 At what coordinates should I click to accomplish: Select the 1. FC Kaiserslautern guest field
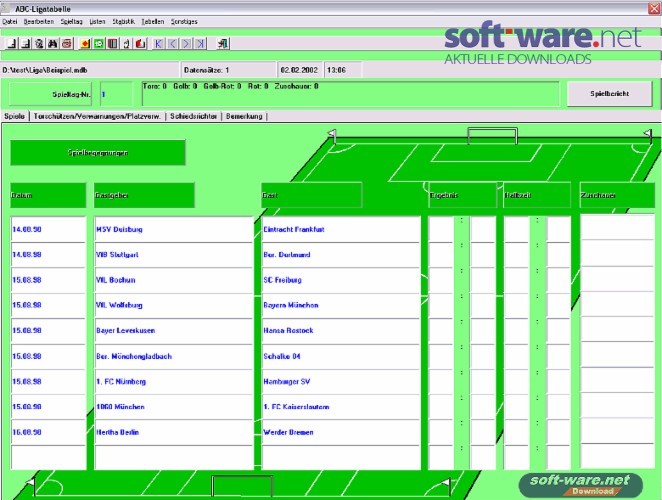click(341, 407)
